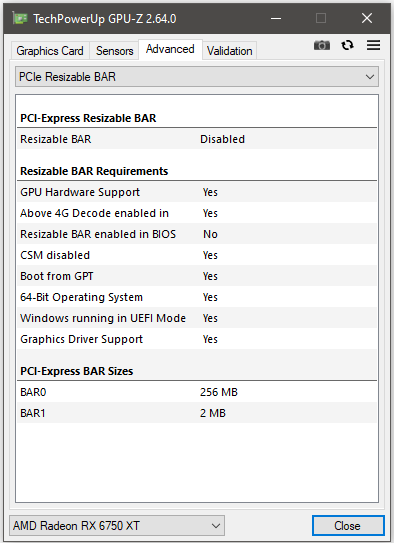Click the Resizable BAR Requirements heading
Viewport: 394px width, 543px height.
click(x=94, y=171)
